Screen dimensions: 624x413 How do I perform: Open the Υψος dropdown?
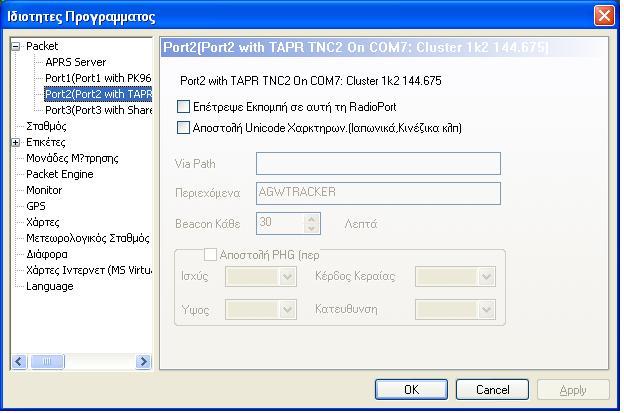pos(261,310)
